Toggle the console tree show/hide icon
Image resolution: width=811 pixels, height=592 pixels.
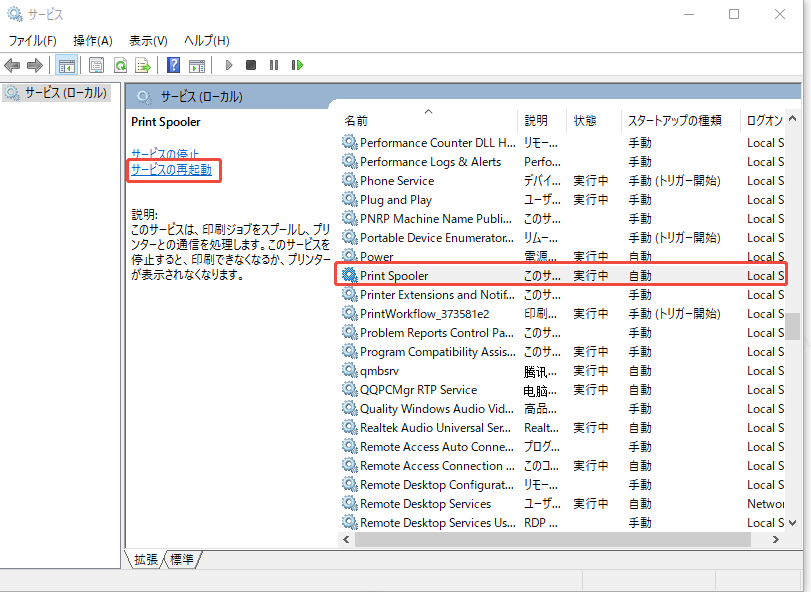click(x=67, y=66)
